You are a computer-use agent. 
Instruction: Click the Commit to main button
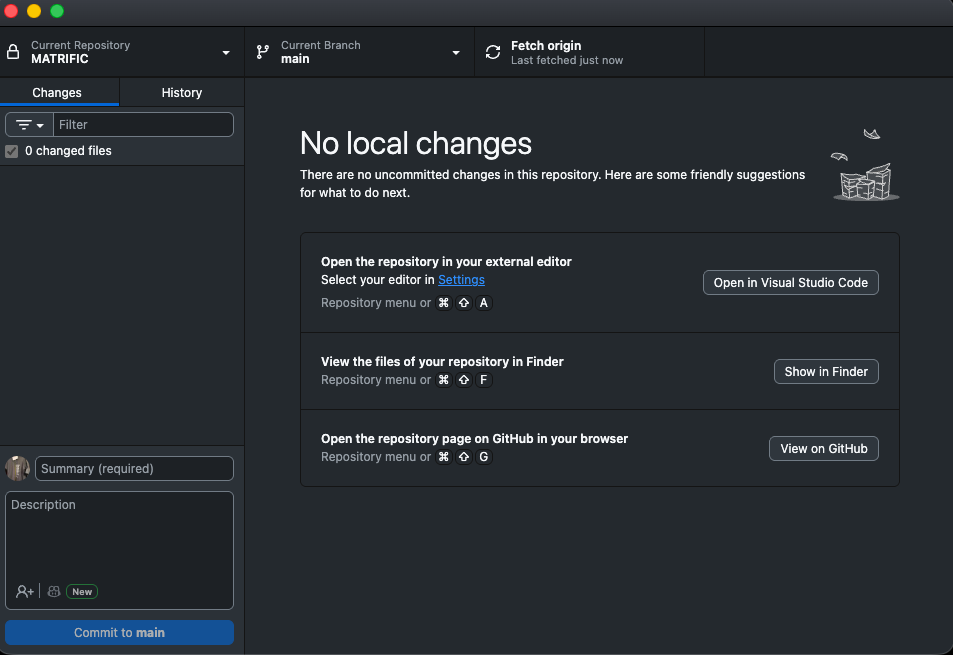(x=119, y=632)
